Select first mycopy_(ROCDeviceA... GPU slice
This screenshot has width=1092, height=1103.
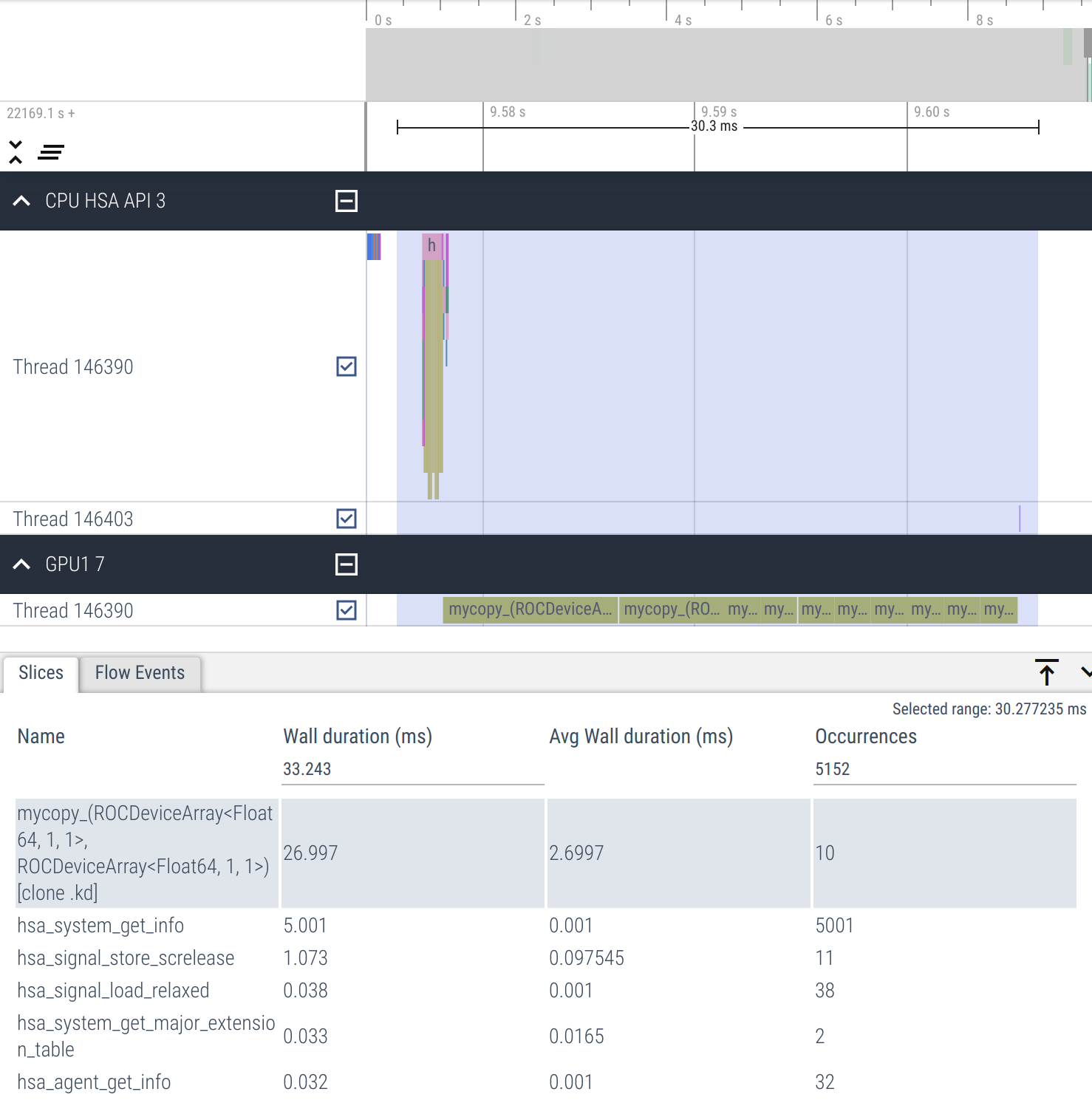click(530, 609)
